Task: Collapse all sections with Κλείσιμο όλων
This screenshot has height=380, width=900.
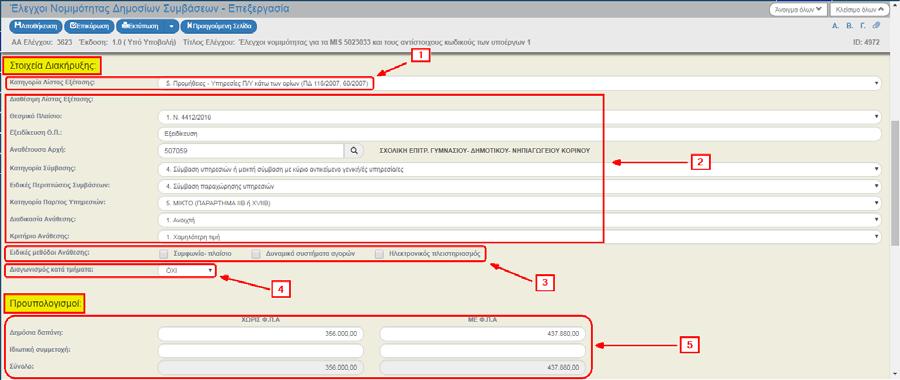Action: pyautogui.click(x=859, y=10)
